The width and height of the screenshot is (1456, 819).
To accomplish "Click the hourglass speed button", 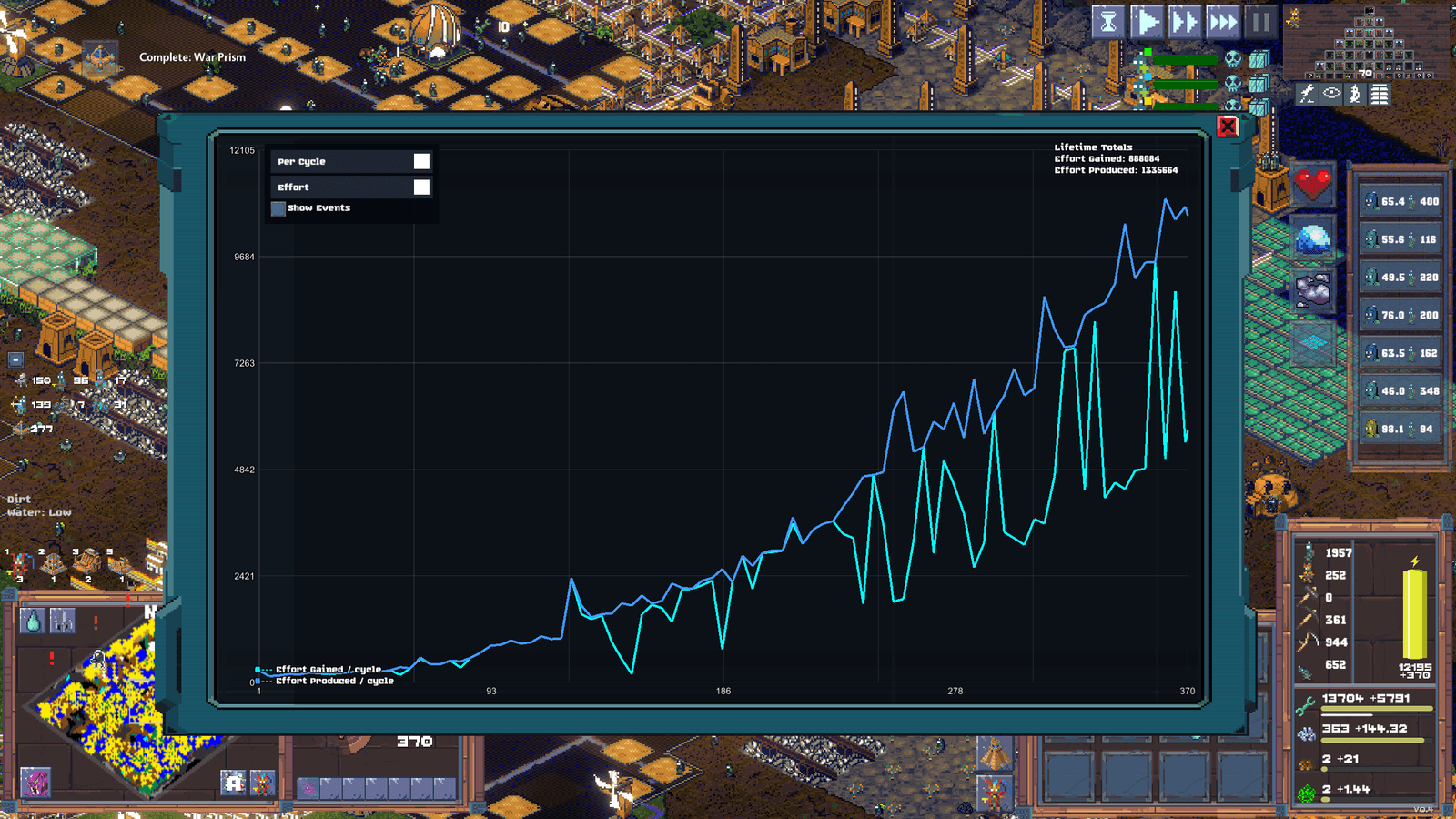I will coord(1108,22).
